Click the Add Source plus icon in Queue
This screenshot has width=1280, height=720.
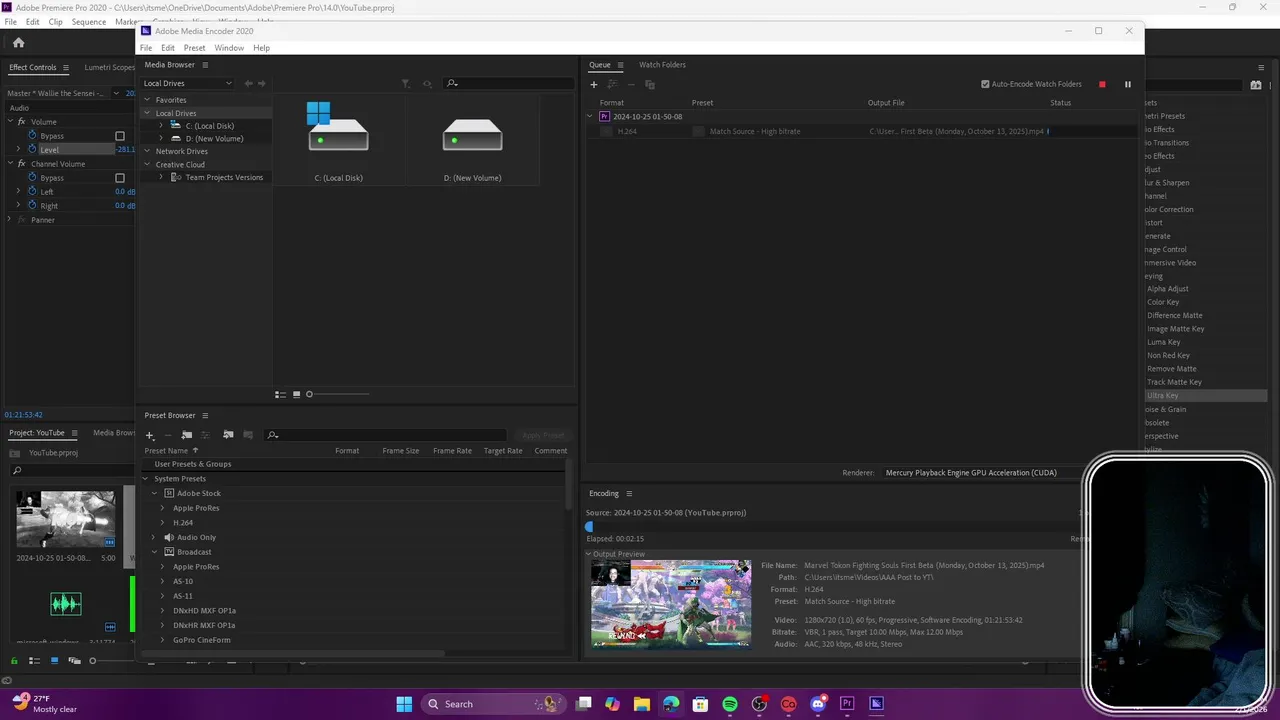[593, 85]
